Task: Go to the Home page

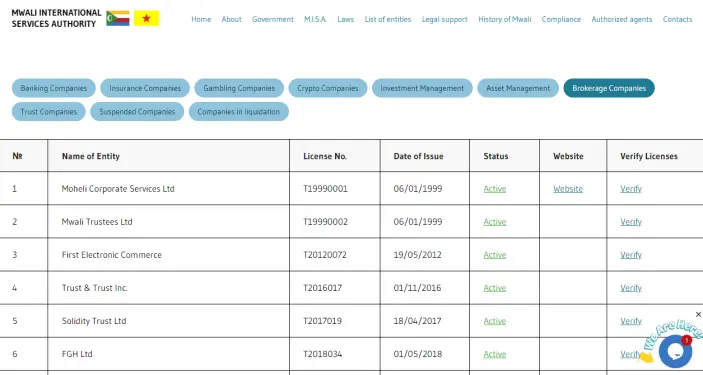Action: (x=201, y=19)
